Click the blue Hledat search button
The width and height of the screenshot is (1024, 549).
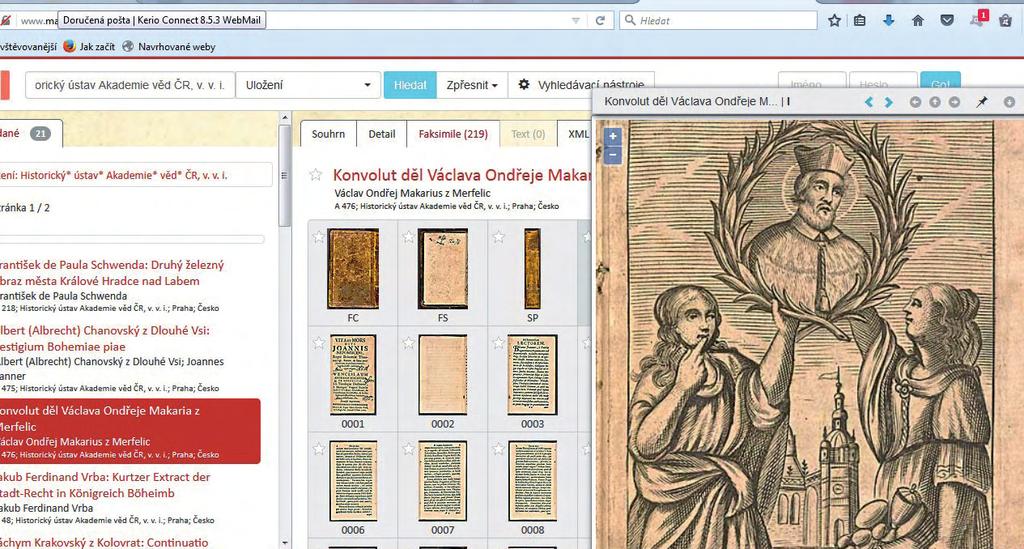[410, 85]
